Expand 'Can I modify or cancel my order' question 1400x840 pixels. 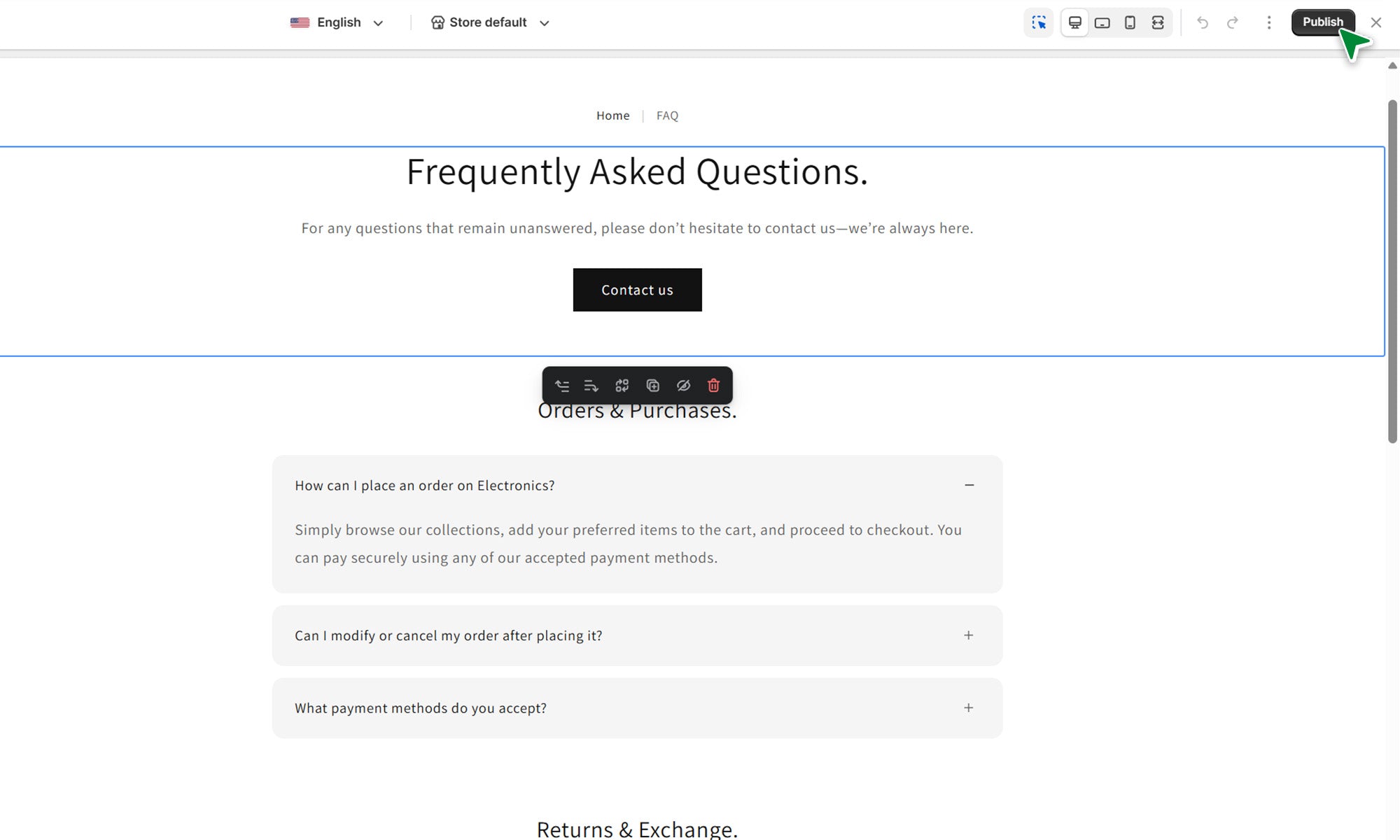pyautogui.click(x=968, y=636)
